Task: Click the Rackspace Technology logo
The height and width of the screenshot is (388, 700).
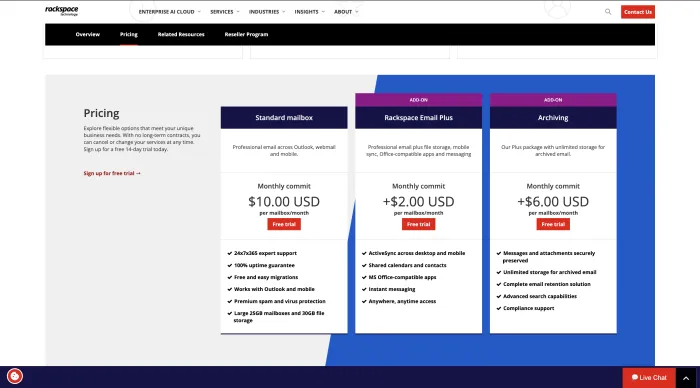Action: [62, 11]
